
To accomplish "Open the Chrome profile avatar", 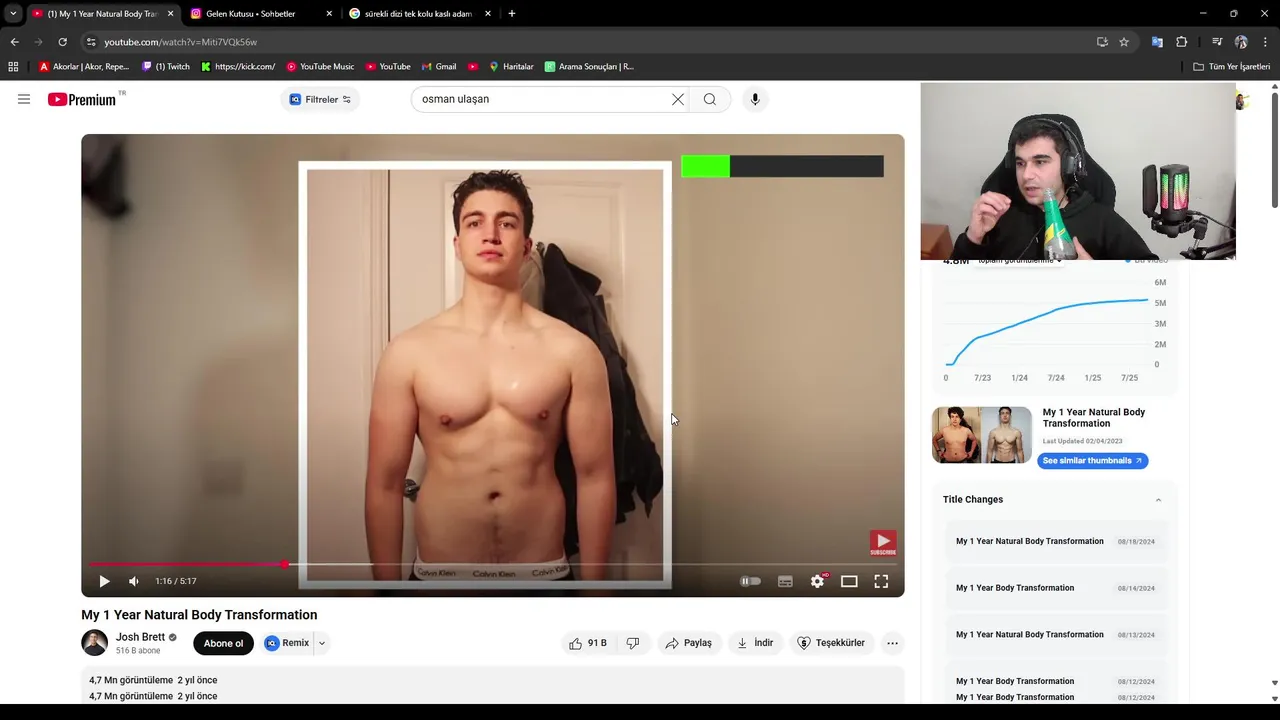I will (1241, 42).
